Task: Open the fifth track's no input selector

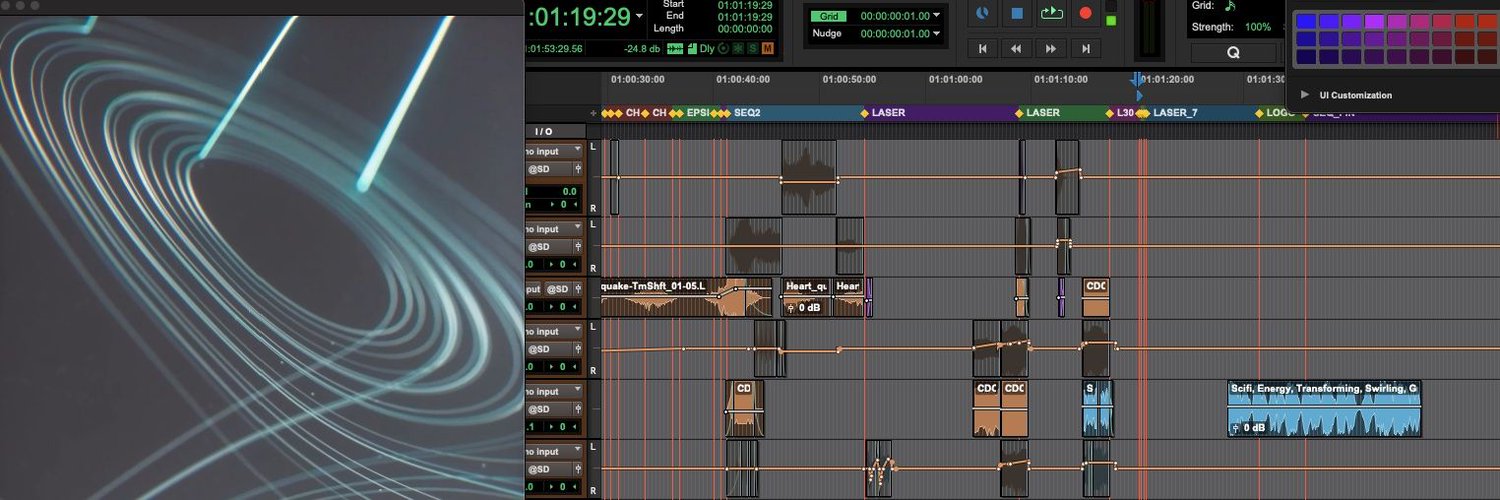Action: tap(554, 392)
